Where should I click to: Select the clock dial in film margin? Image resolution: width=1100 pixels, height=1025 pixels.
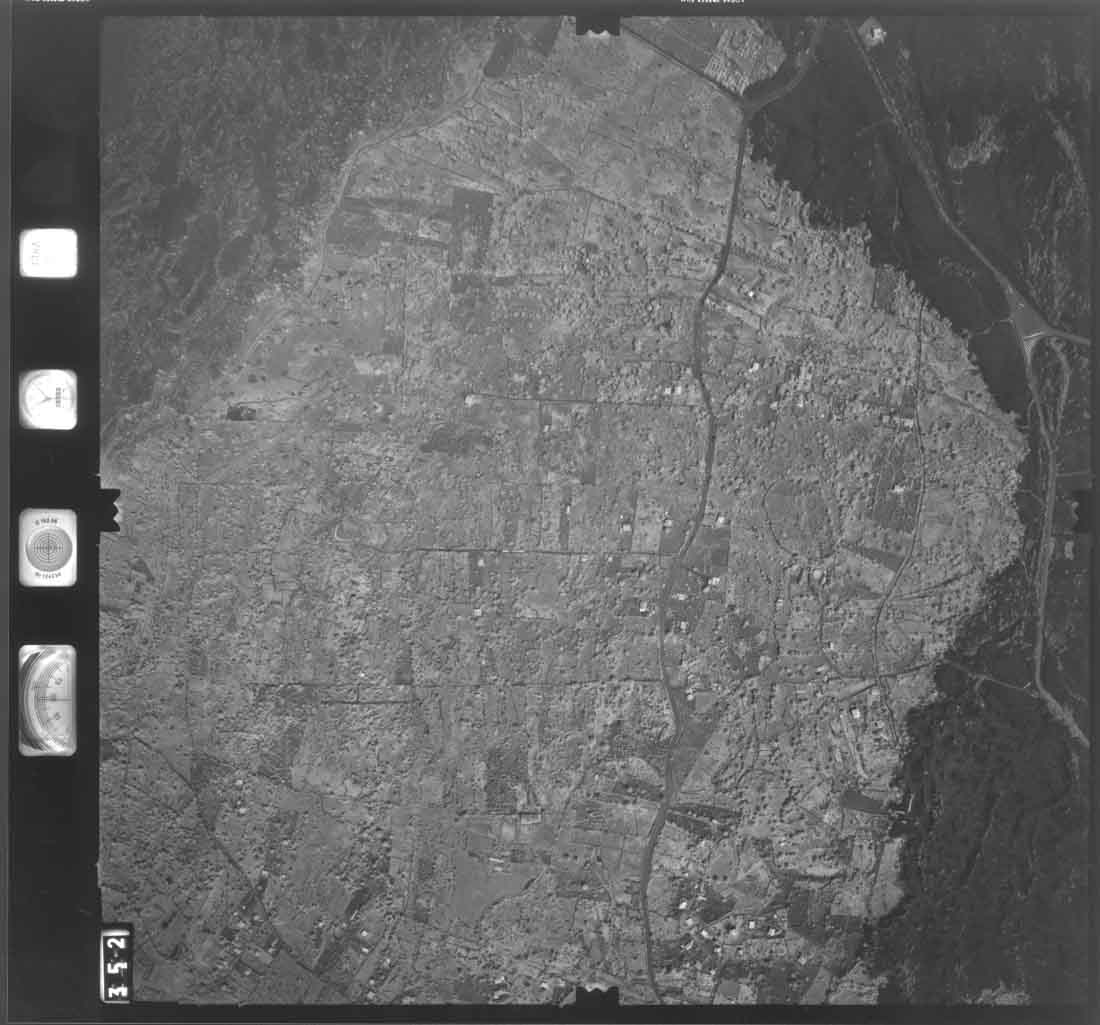point(48,399)
